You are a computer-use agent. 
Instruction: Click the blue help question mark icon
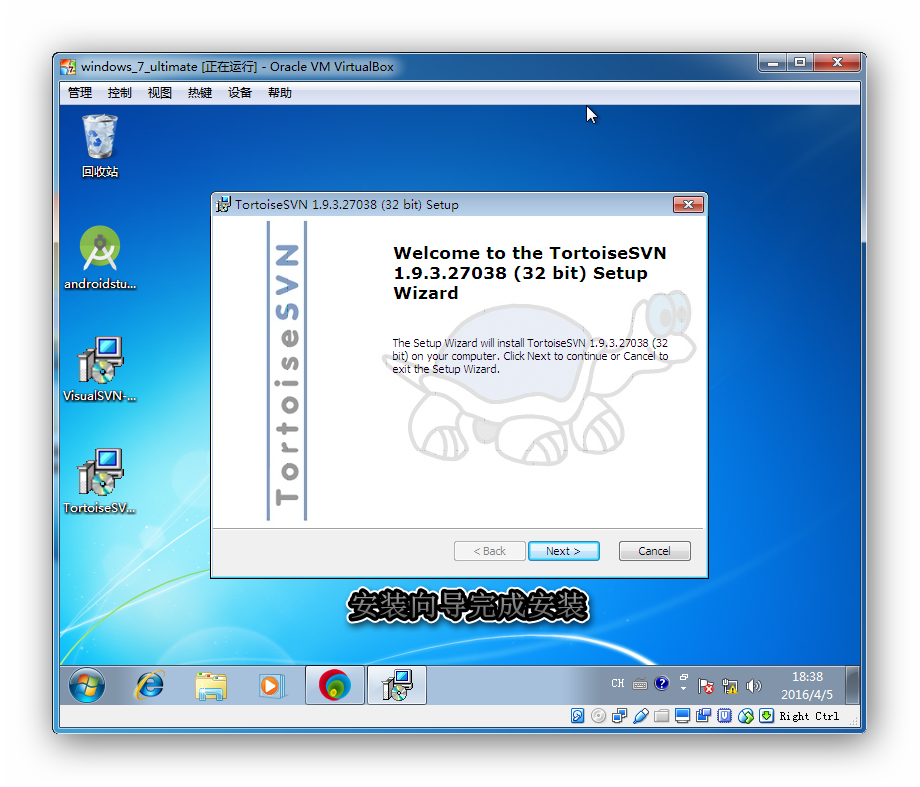tap(662, 683)
